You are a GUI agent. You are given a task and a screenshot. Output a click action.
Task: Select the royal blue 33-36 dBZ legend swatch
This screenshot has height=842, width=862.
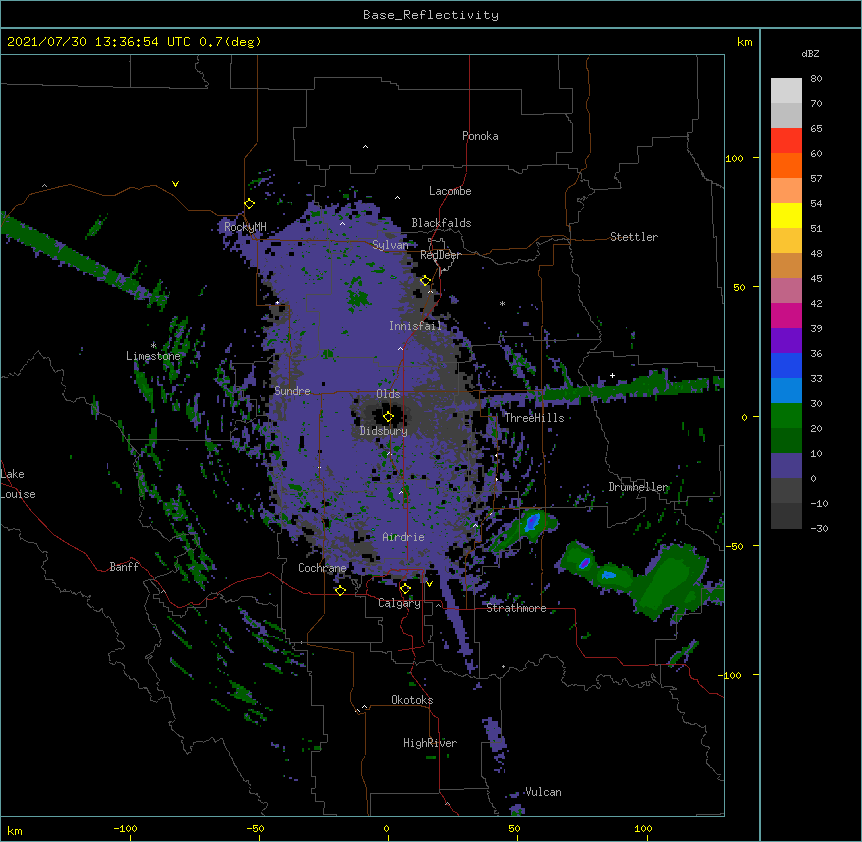coord(786,365)
